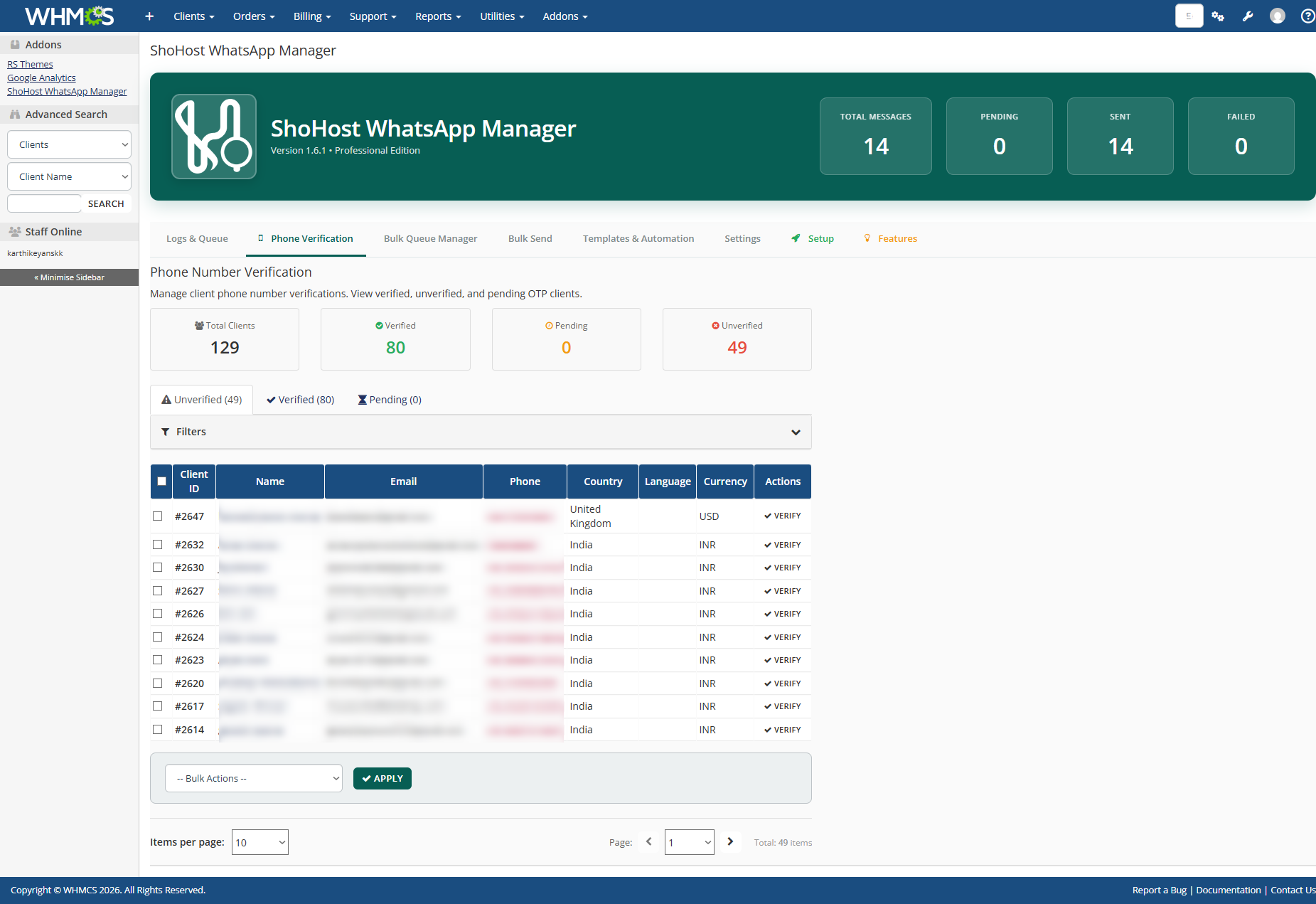Open the Report a Bug footer link
The image size is (1316, 904).
1159,890
